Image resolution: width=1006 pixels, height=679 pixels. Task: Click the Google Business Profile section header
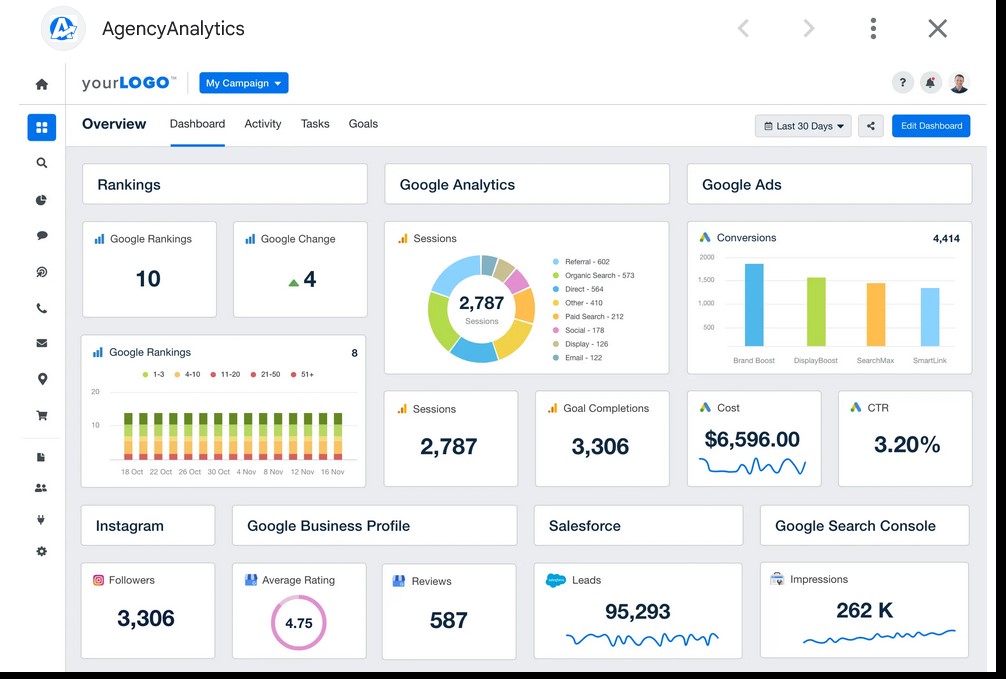pos(375,526)
